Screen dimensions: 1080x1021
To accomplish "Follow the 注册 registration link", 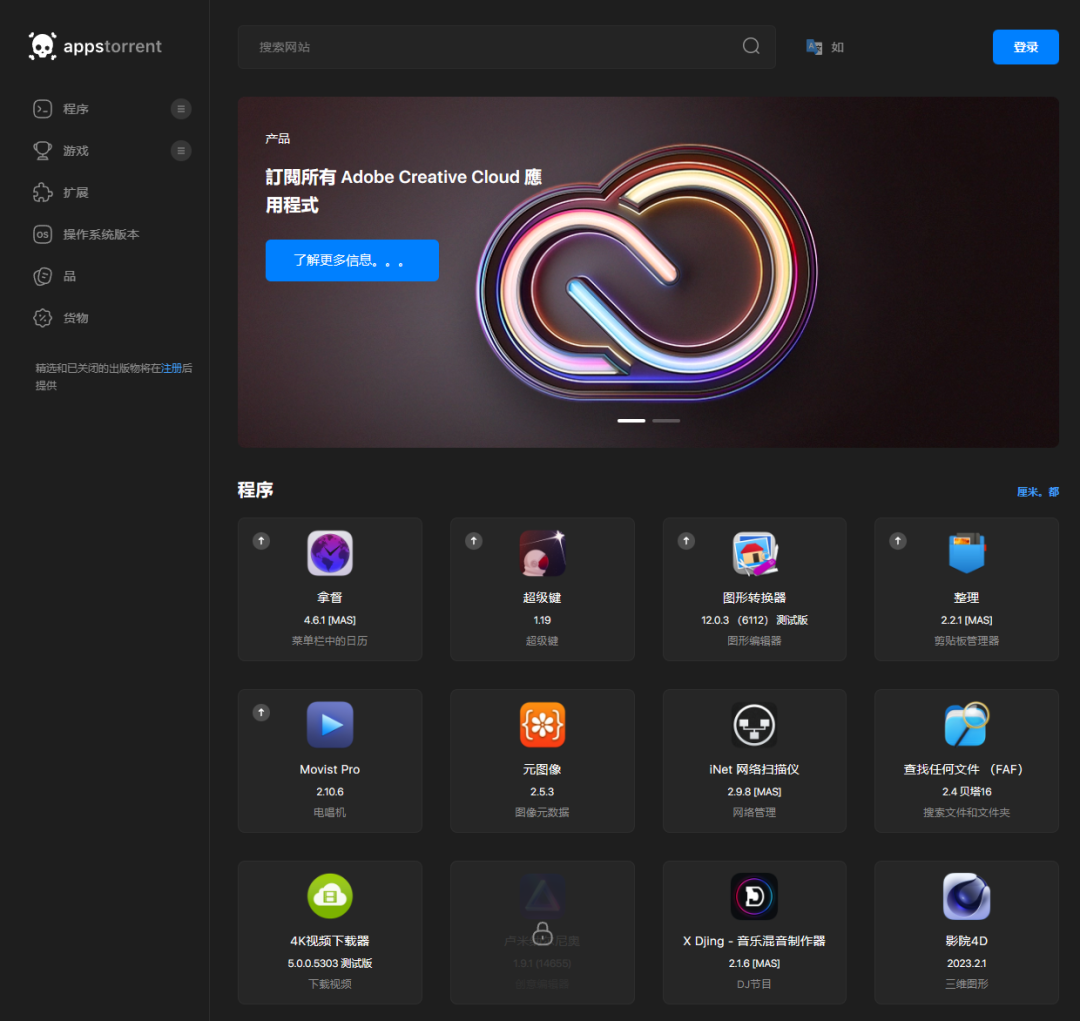I will (172, 368).
